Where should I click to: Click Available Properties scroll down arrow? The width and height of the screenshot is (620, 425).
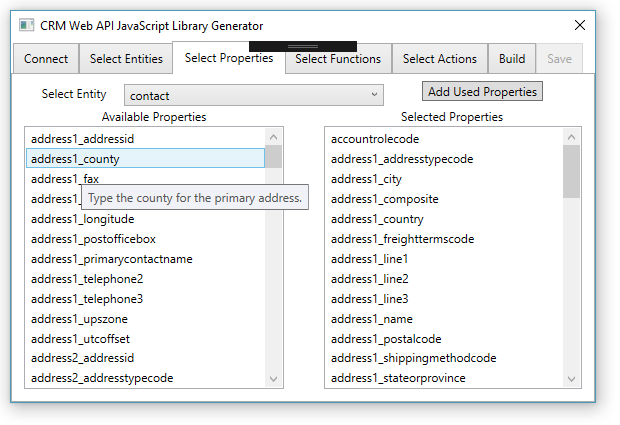click(273, 379)
